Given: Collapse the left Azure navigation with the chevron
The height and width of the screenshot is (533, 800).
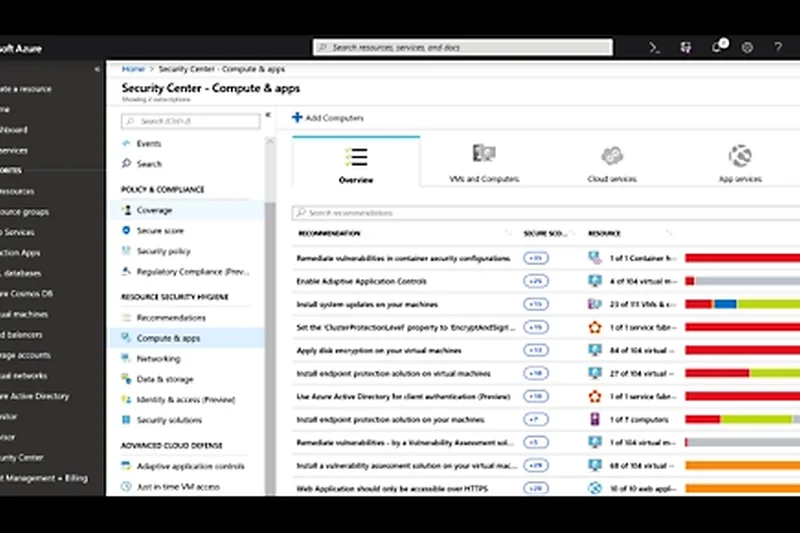Looking at the screenshot, I should (97, 69).
